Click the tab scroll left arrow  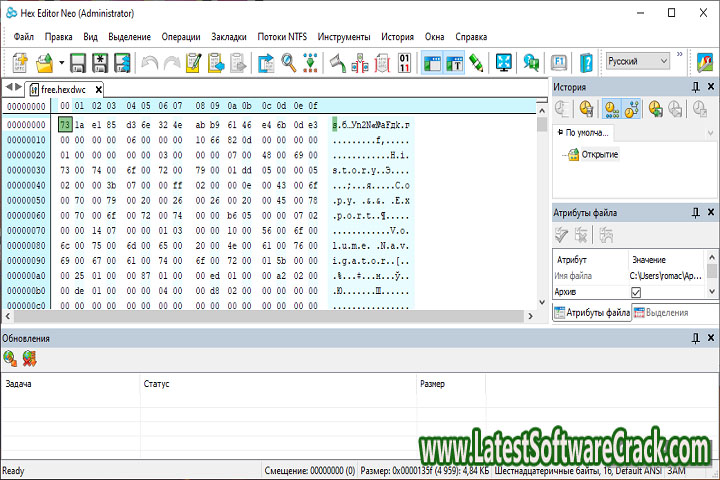(9, 86)
